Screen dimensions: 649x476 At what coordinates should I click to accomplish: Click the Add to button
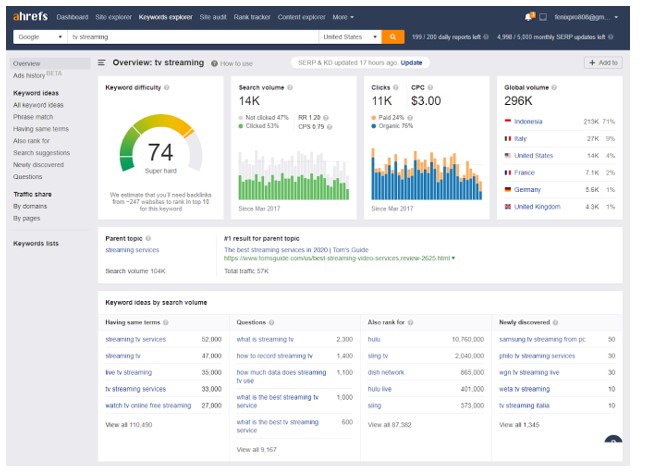pos(603,63)
